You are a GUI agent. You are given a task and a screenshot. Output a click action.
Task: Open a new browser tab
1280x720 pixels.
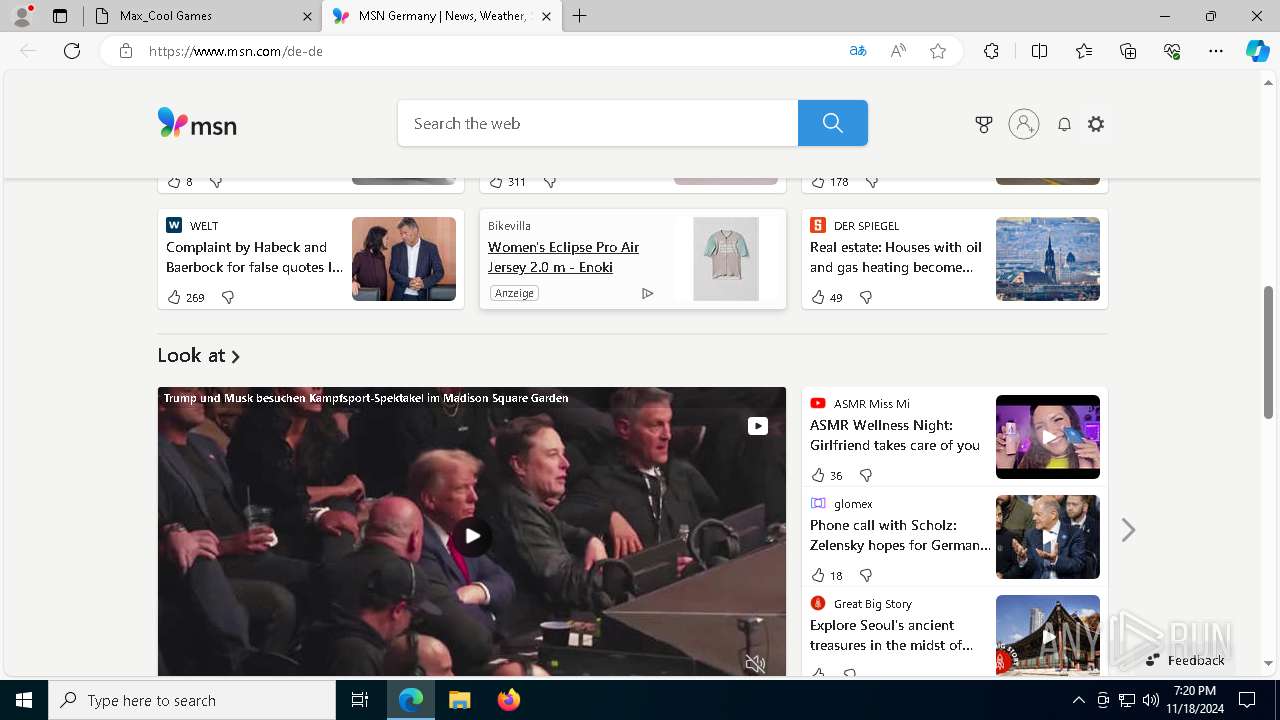pos(580,16)
